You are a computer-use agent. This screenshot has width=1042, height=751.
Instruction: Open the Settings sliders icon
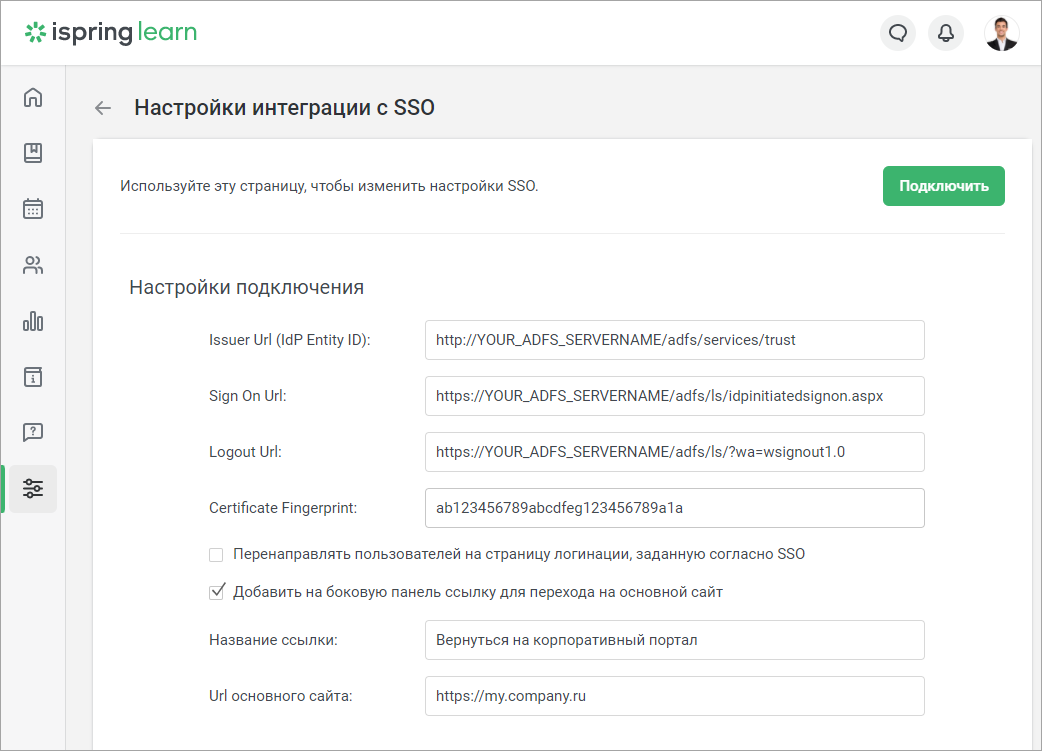(33, 488)
